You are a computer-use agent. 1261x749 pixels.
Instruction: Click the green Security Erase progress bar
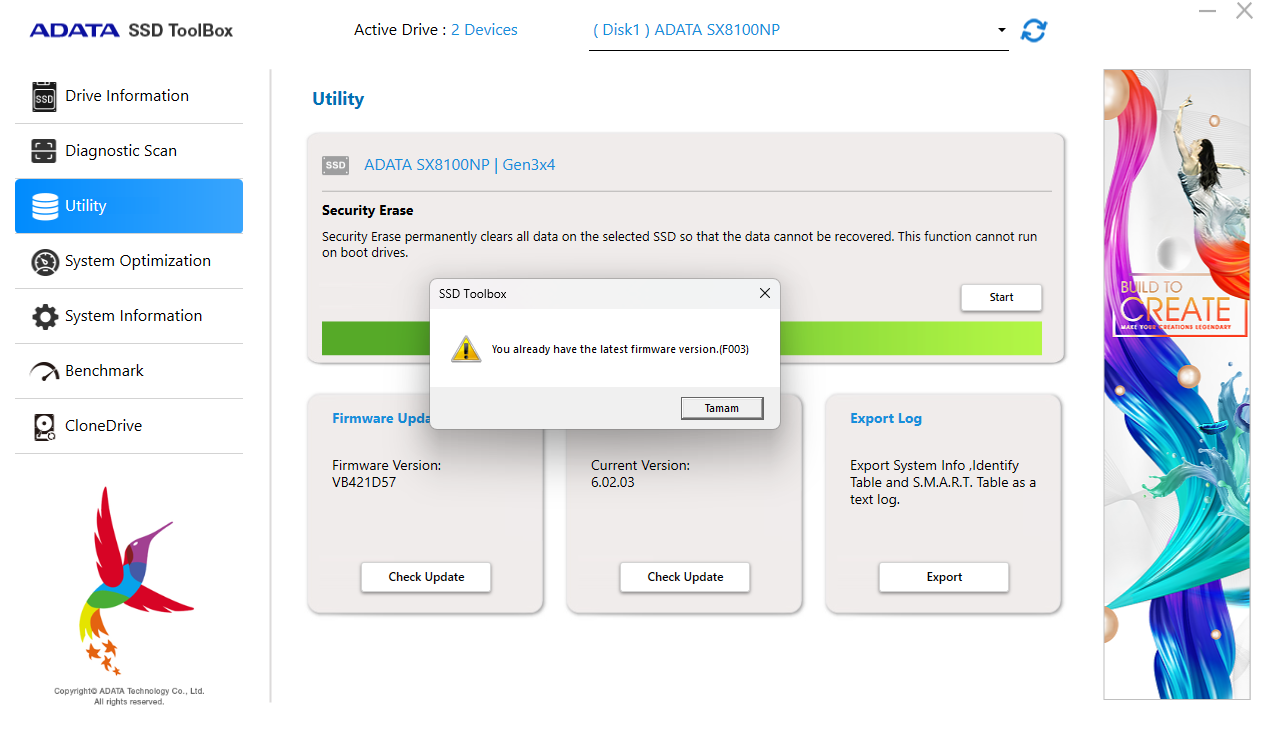click(682, 338)
